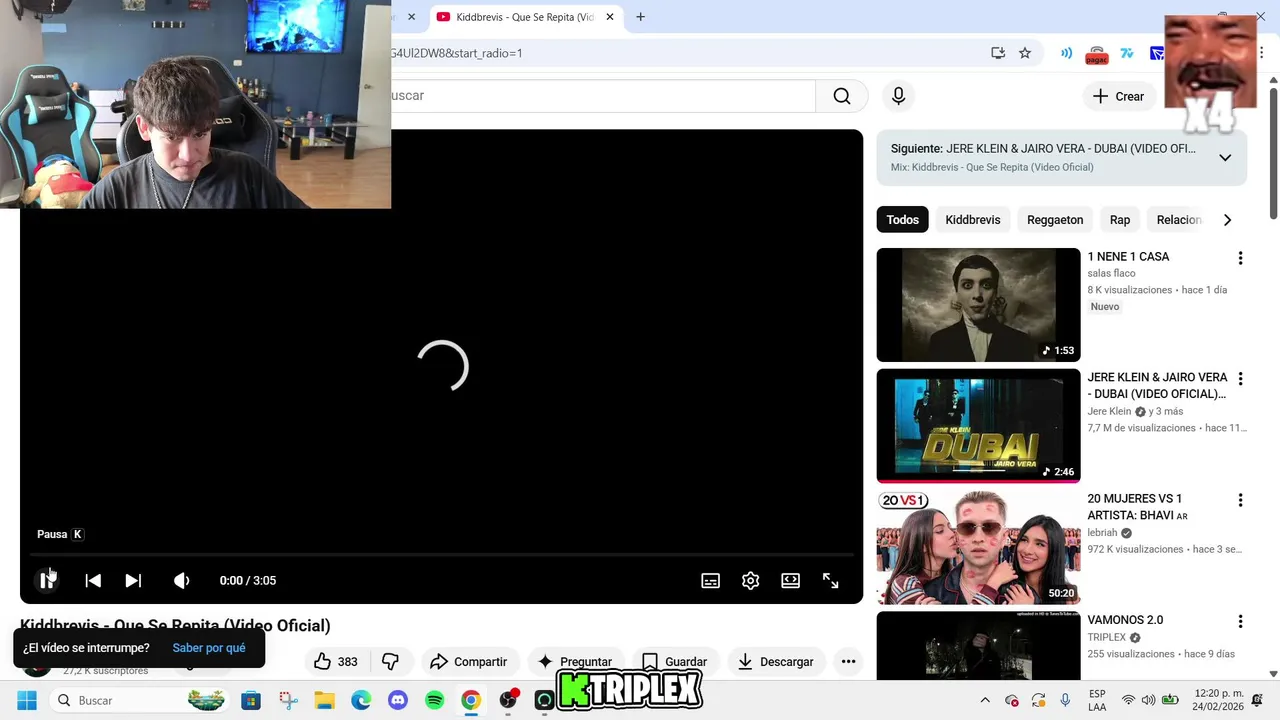Viewport: 1280px width, 720px height.
Task: Open the light-blue TV extension icon
Action: point(1127,53)
